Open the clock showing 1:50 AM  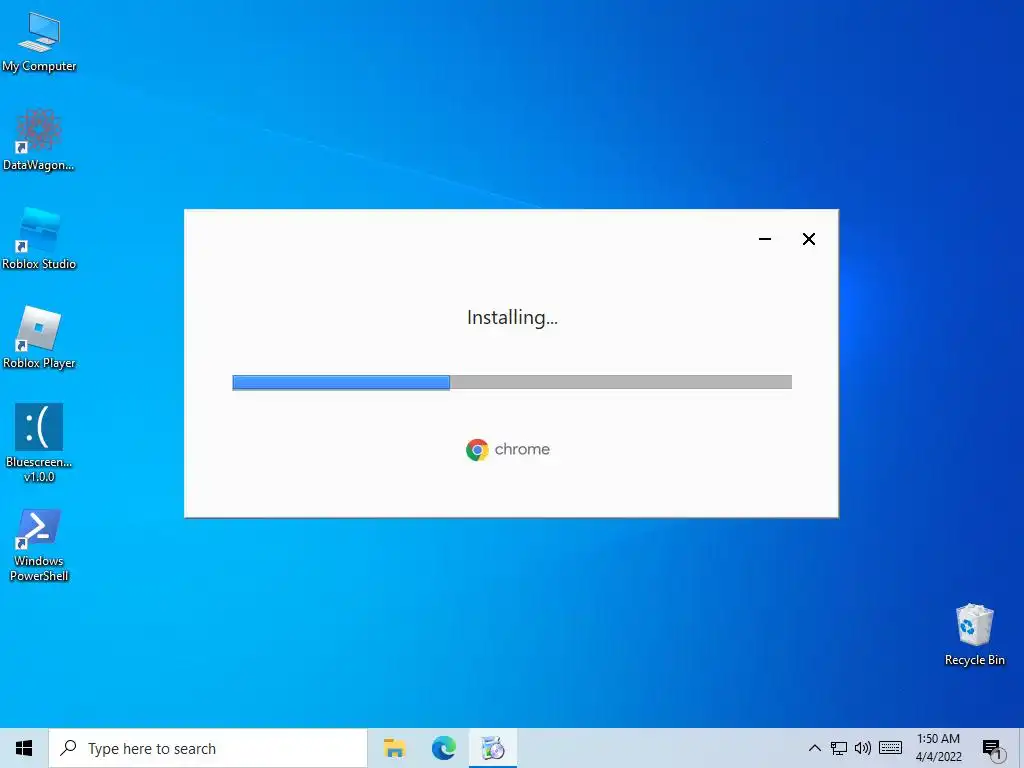click(x=938, y=748)
